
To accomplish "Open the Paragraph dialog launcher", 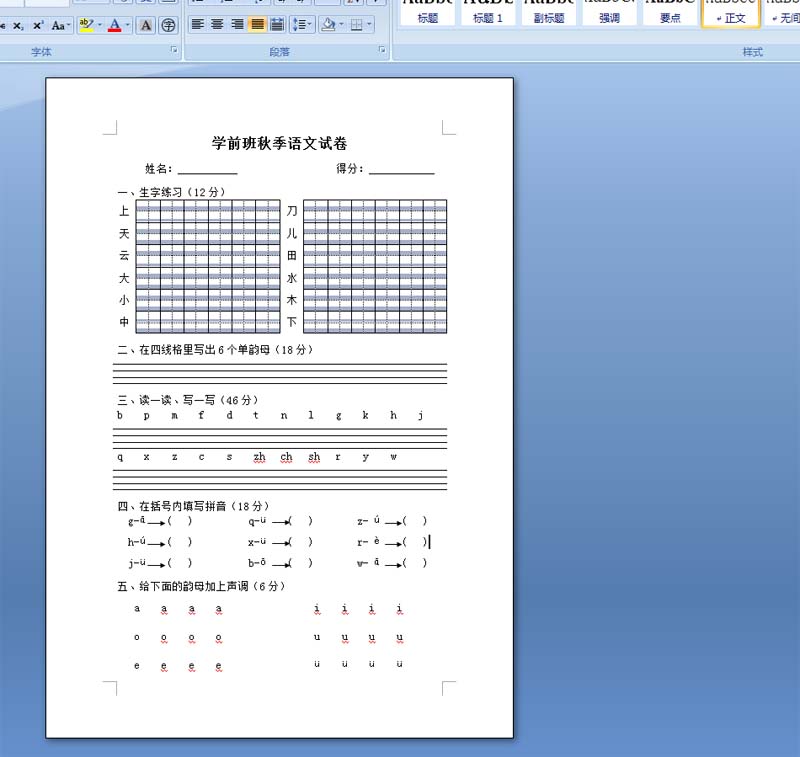I will [382, 49].
